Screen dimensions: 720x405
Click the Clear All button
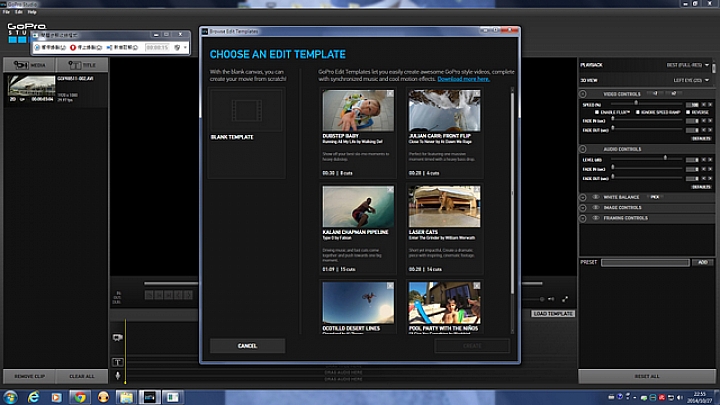pos(82,376)
